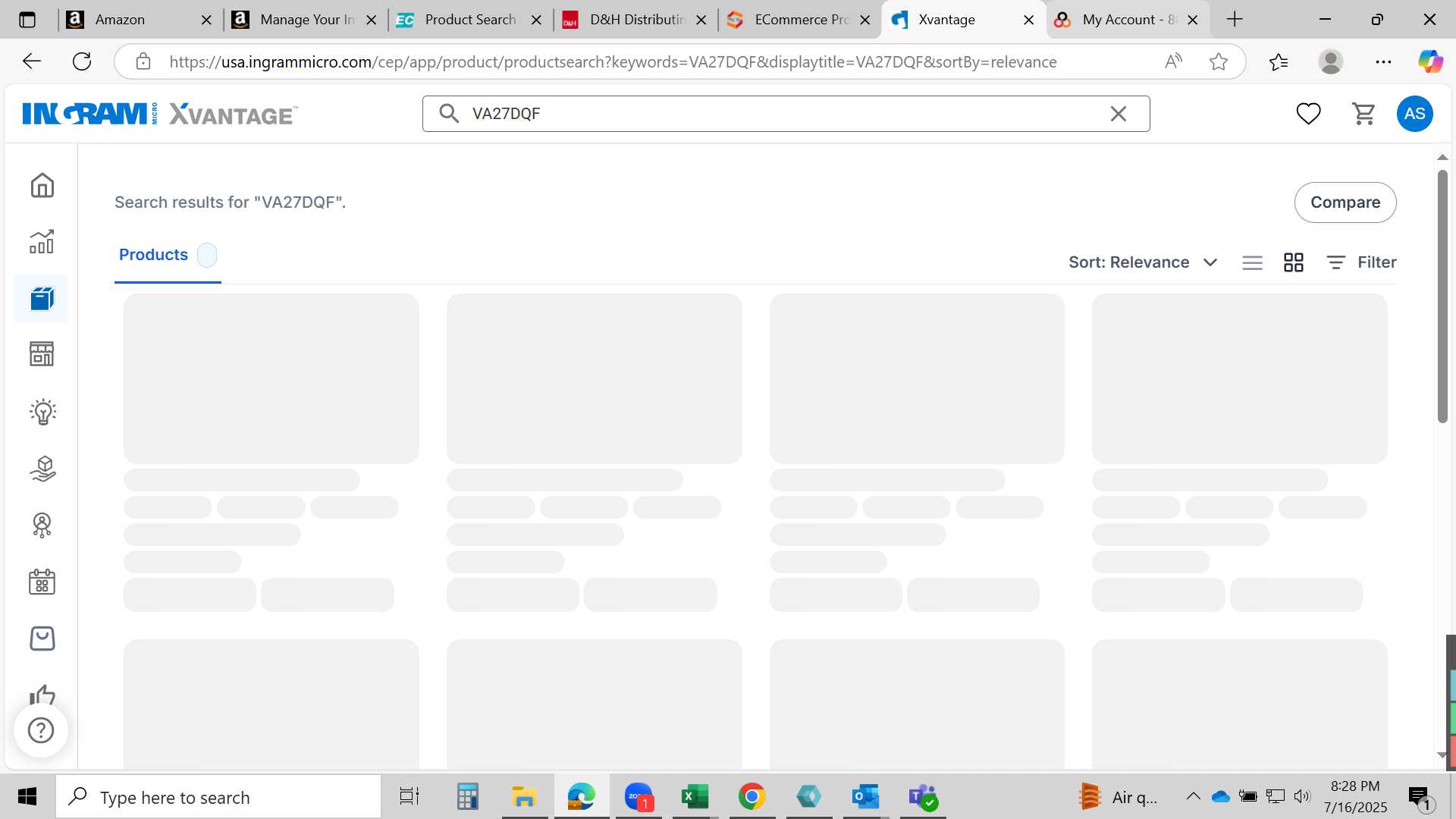Screen dimensions: 1456x819
Task: Open the badge award sidebar icon
Action: point(42,526)
